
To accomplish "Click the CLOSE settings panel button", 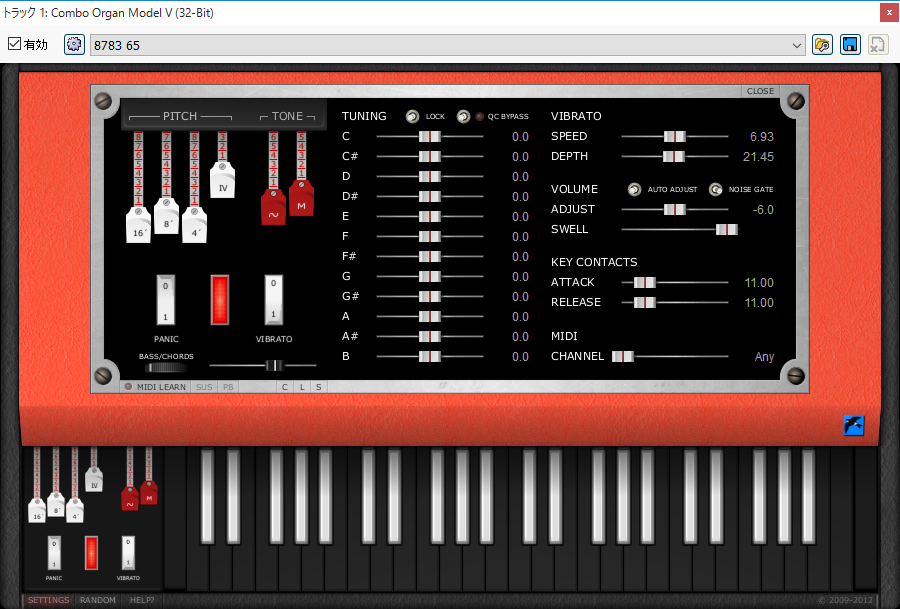I will 760,91.
